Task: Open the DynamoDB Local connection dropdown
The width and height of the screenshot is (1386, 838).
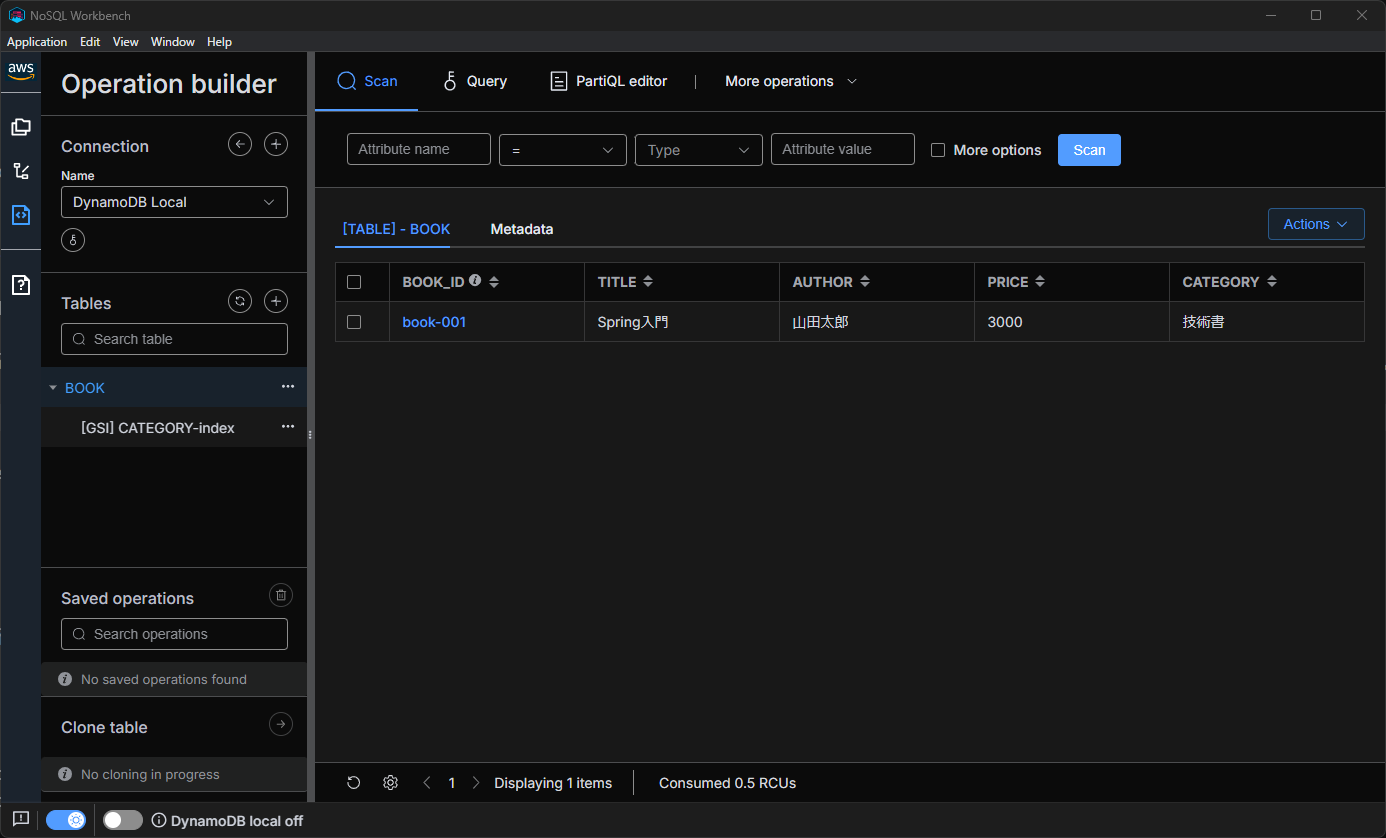Action: [174, 202]
